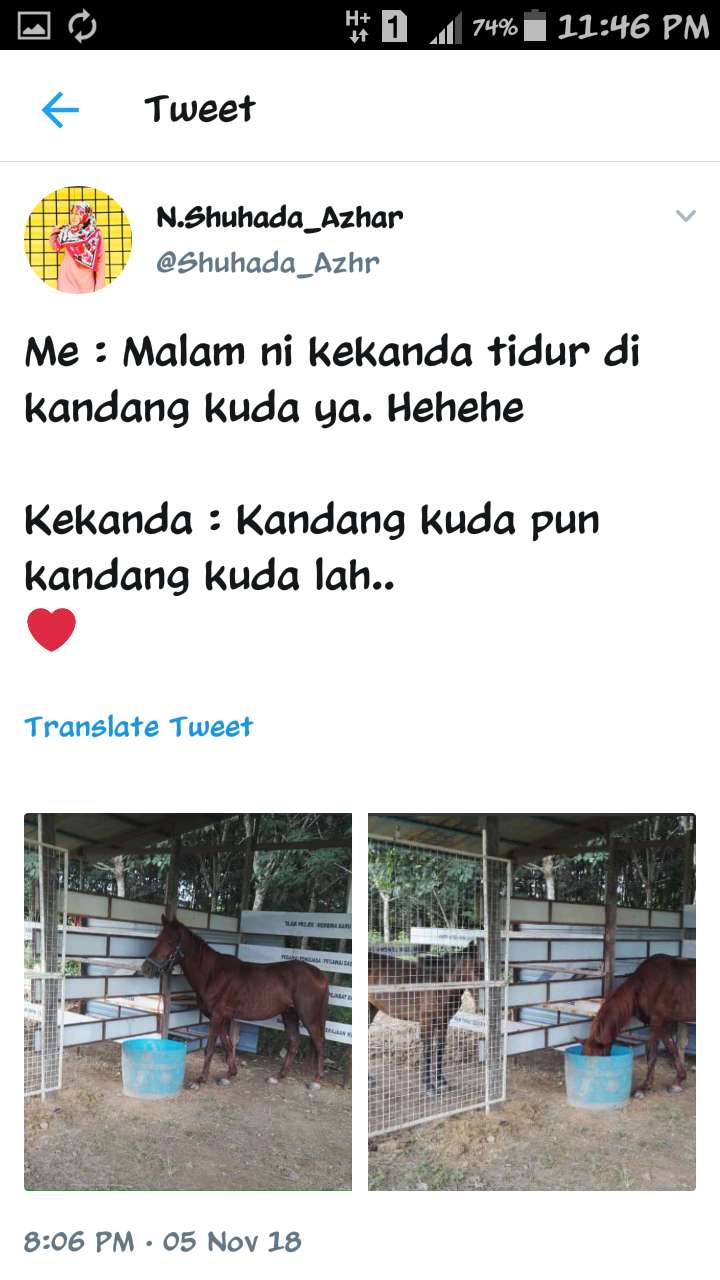The width and height of the screenshot is (720, 1280).
Task: Tap the Tweet header title
Action: [200, 108]
